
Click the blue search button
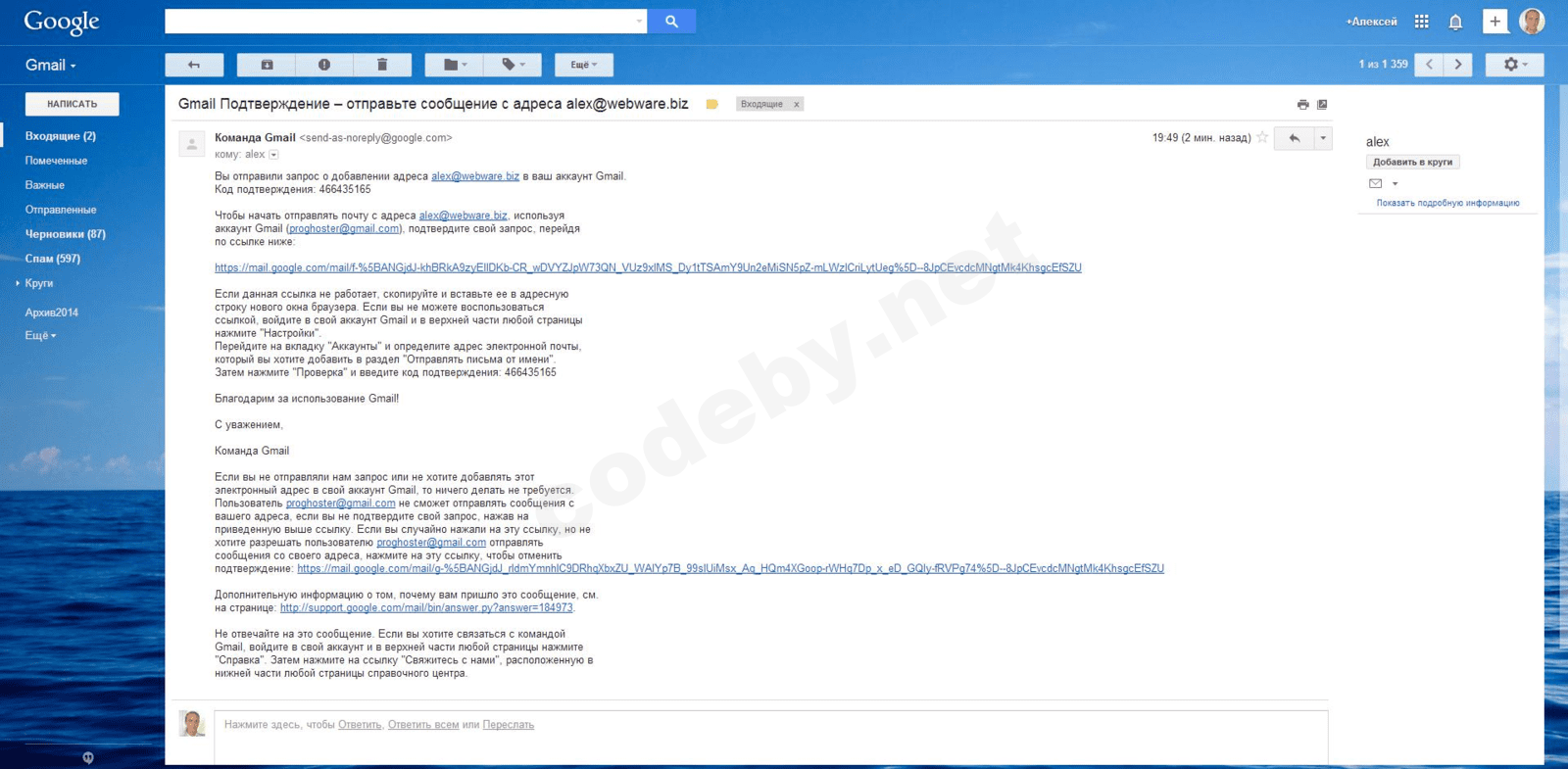(671, 21)
